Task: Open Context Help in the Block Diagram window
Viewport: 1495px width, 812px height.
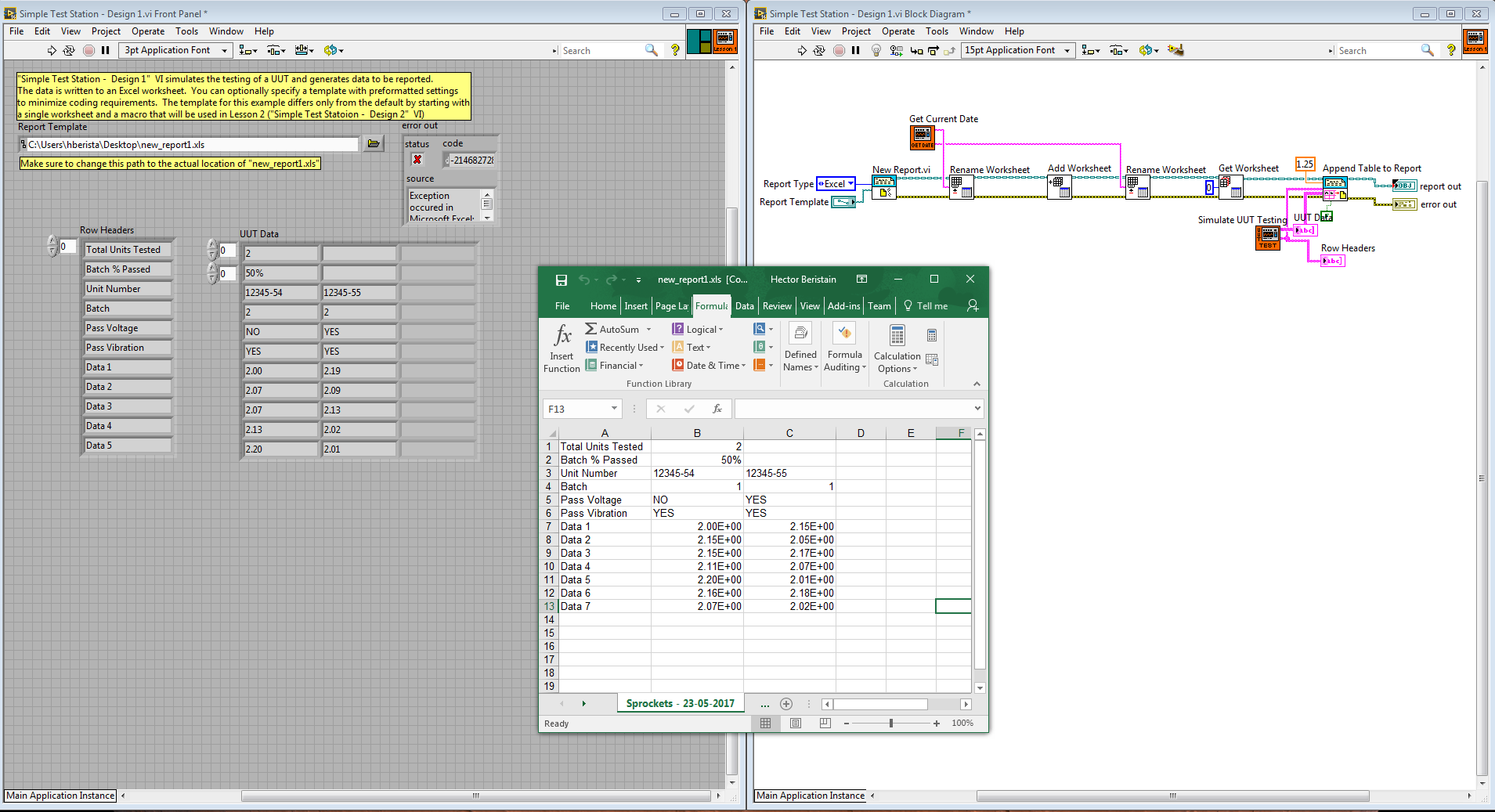Action: pos(1451,50)
